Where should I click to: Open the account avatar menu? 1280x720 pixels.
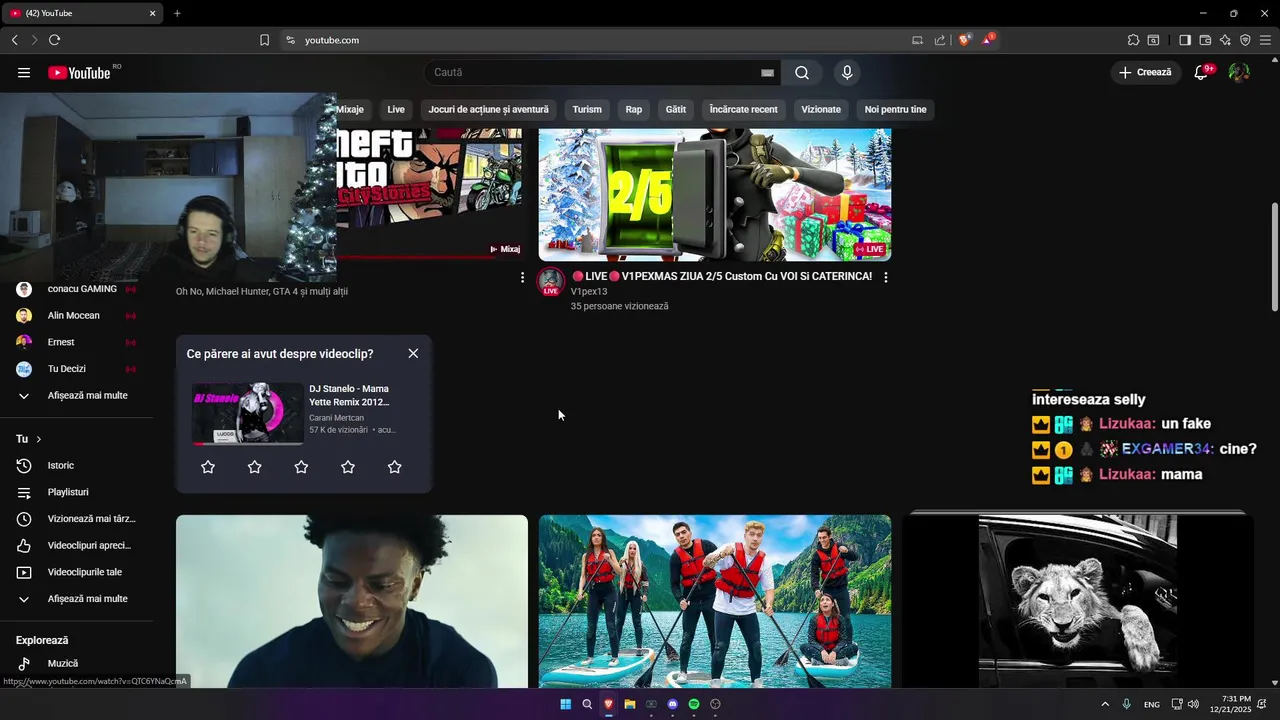point(1239,72)
